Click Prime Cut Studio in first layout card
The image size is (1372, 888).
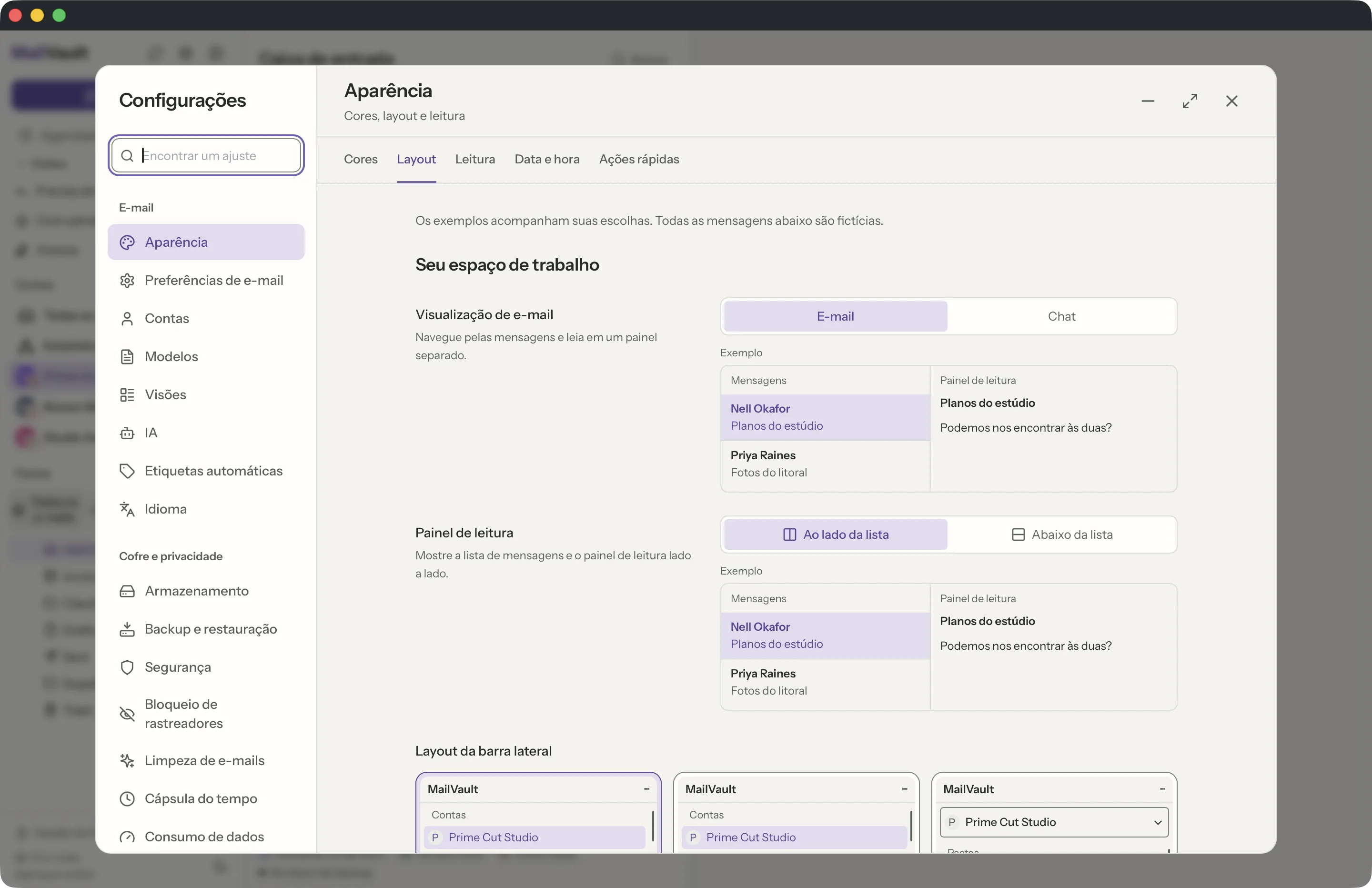coord(535,837)
